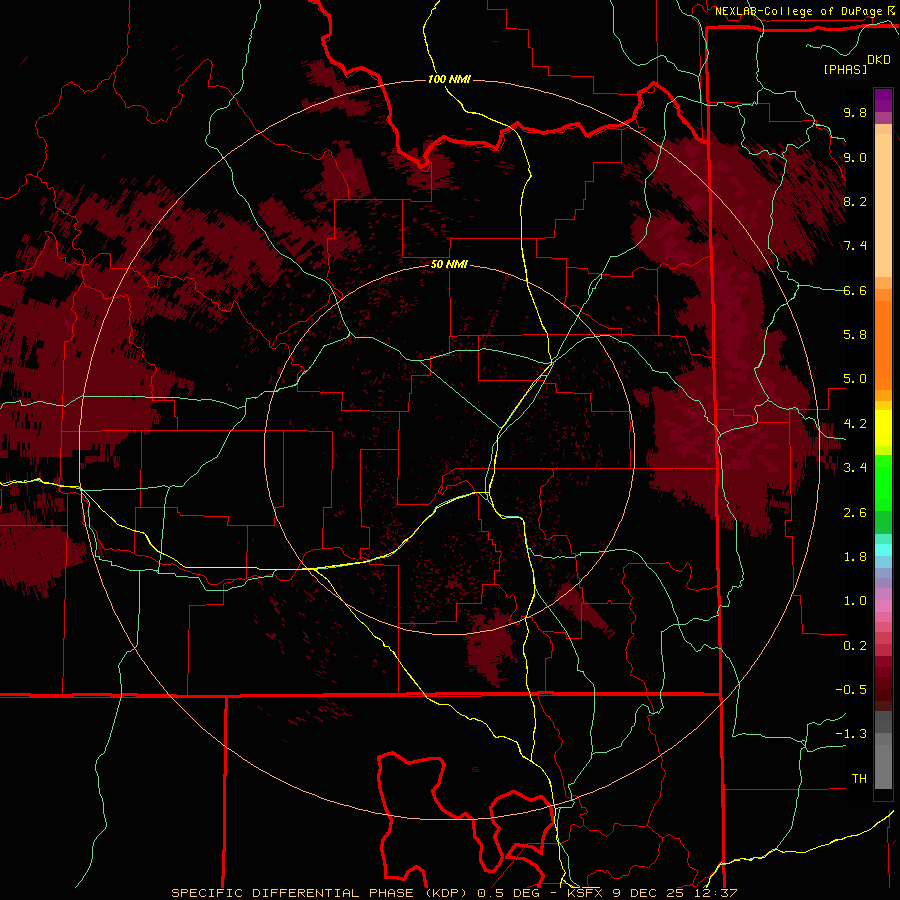
Task: Select the 9.8 value on the scale
Action: coord(855,112)
